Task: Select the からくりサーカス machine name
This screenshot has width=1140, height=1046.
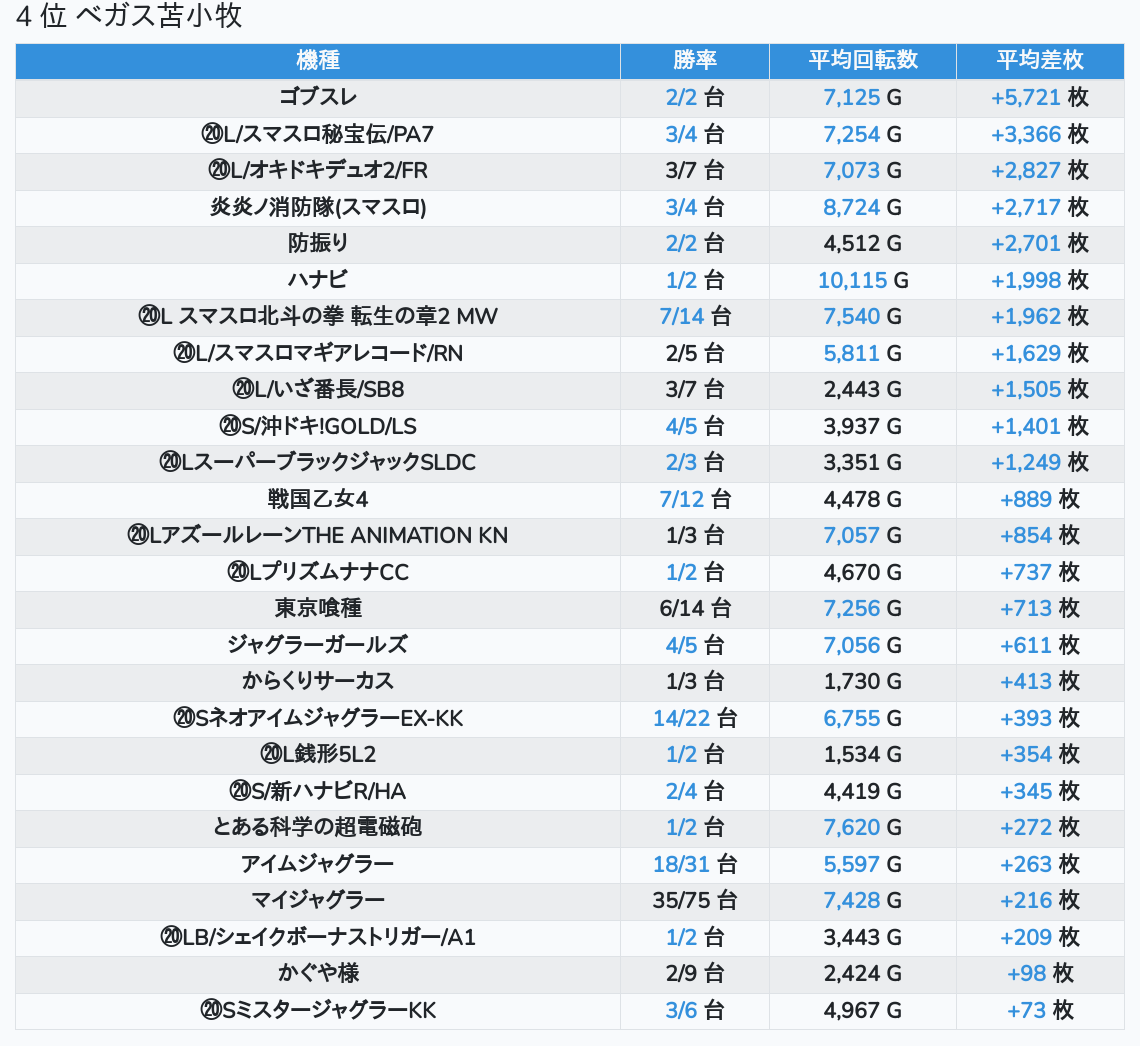Action: click(318, 682)
